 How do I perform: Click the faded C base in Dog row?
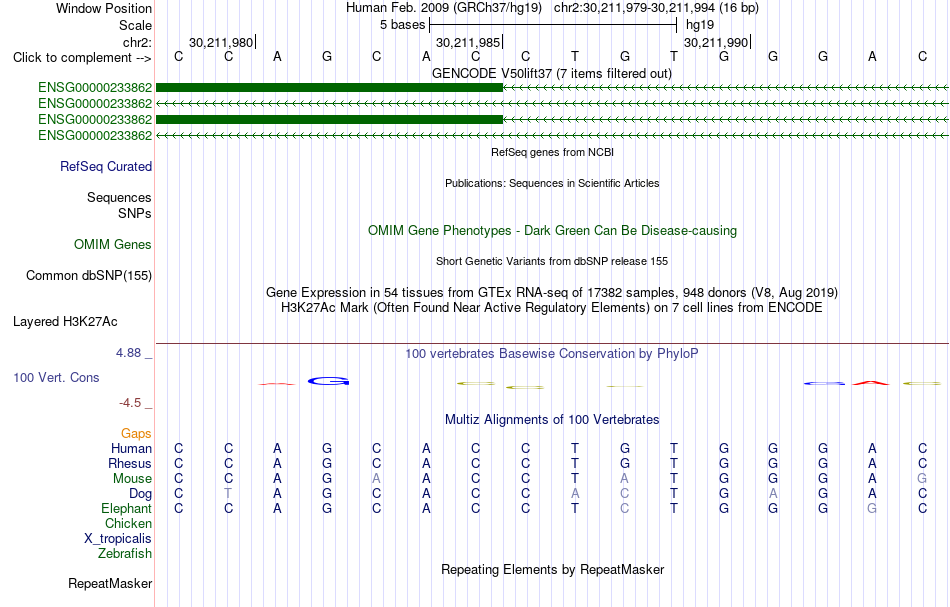coord(625,494)
